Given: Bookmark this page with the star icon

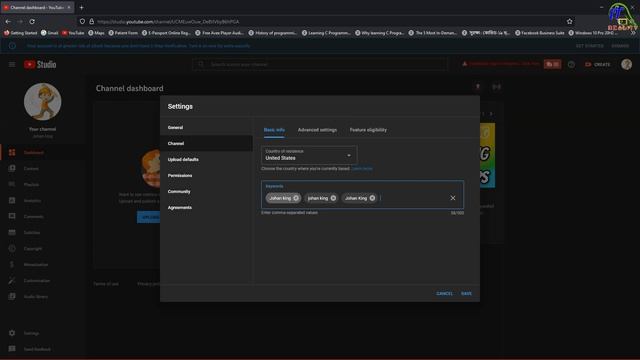Looking at the screenshot, I should [569, 21].
